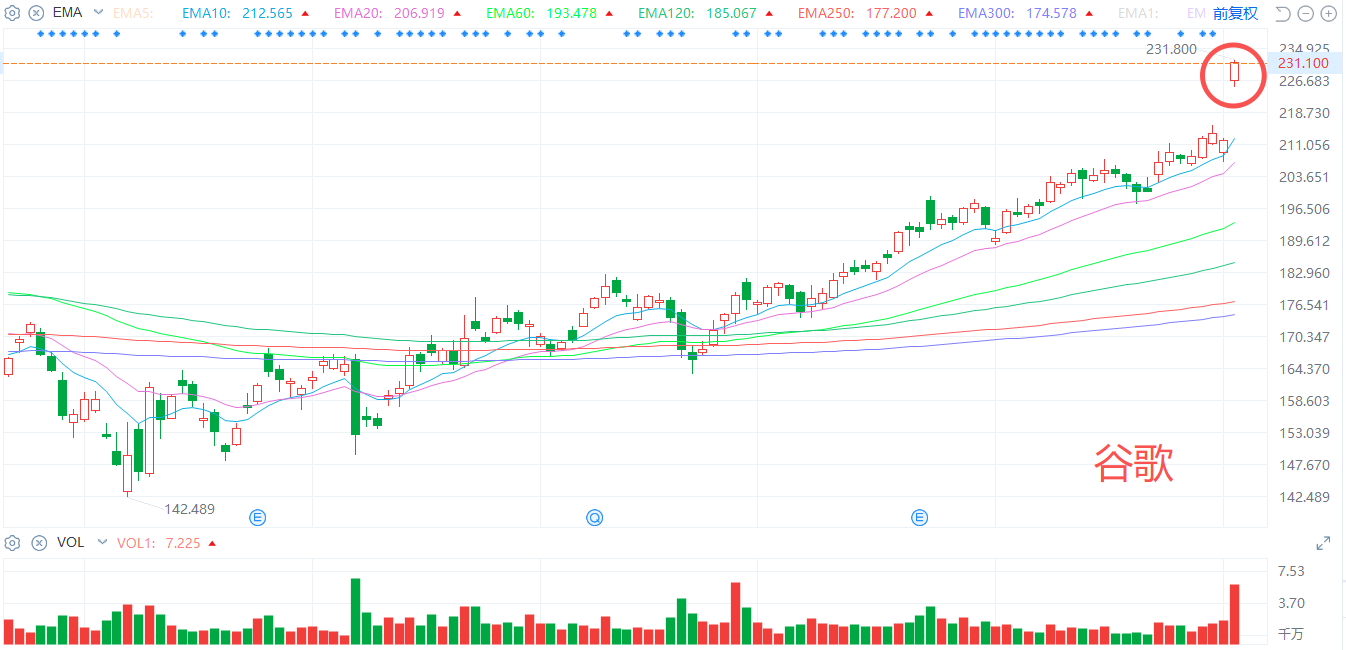Select the EMA indicator name label
The width and height of the screenshot is (1346, 650).
(67, 13)
